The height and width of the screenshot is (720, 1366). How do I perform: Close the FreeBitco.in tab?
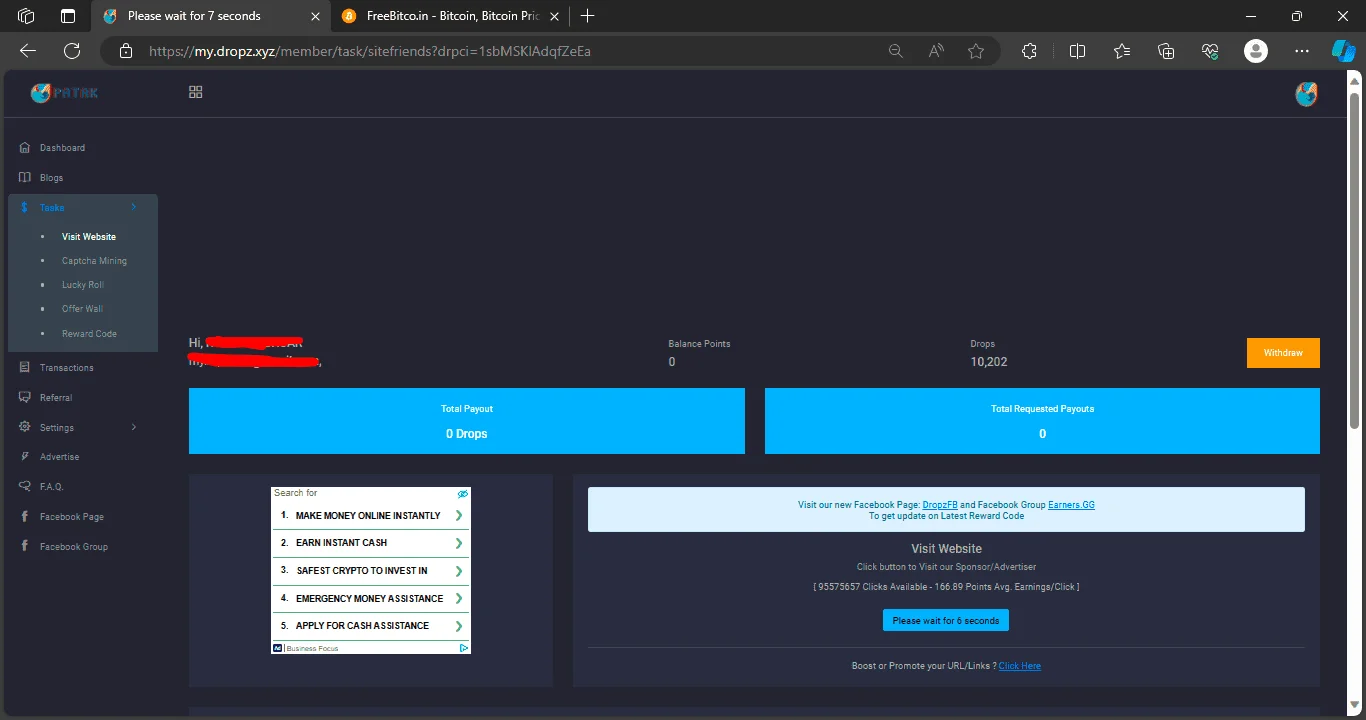[556, 16]
